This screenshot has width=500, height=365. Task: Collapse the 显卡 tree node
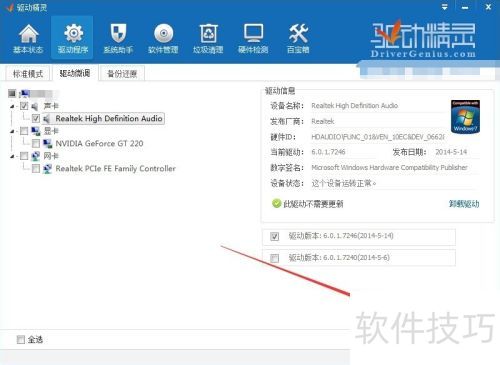[12, 132]
